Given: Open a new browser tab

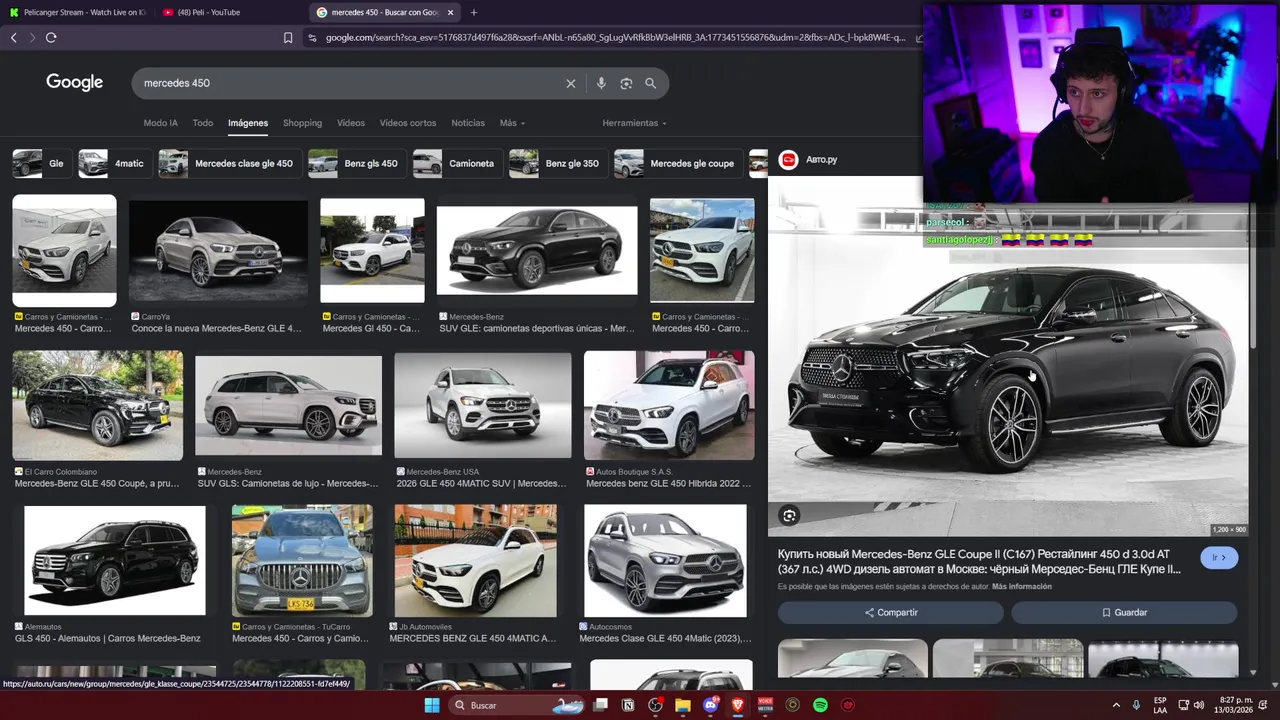Looking at the screenshot, I should coord(474,12).
